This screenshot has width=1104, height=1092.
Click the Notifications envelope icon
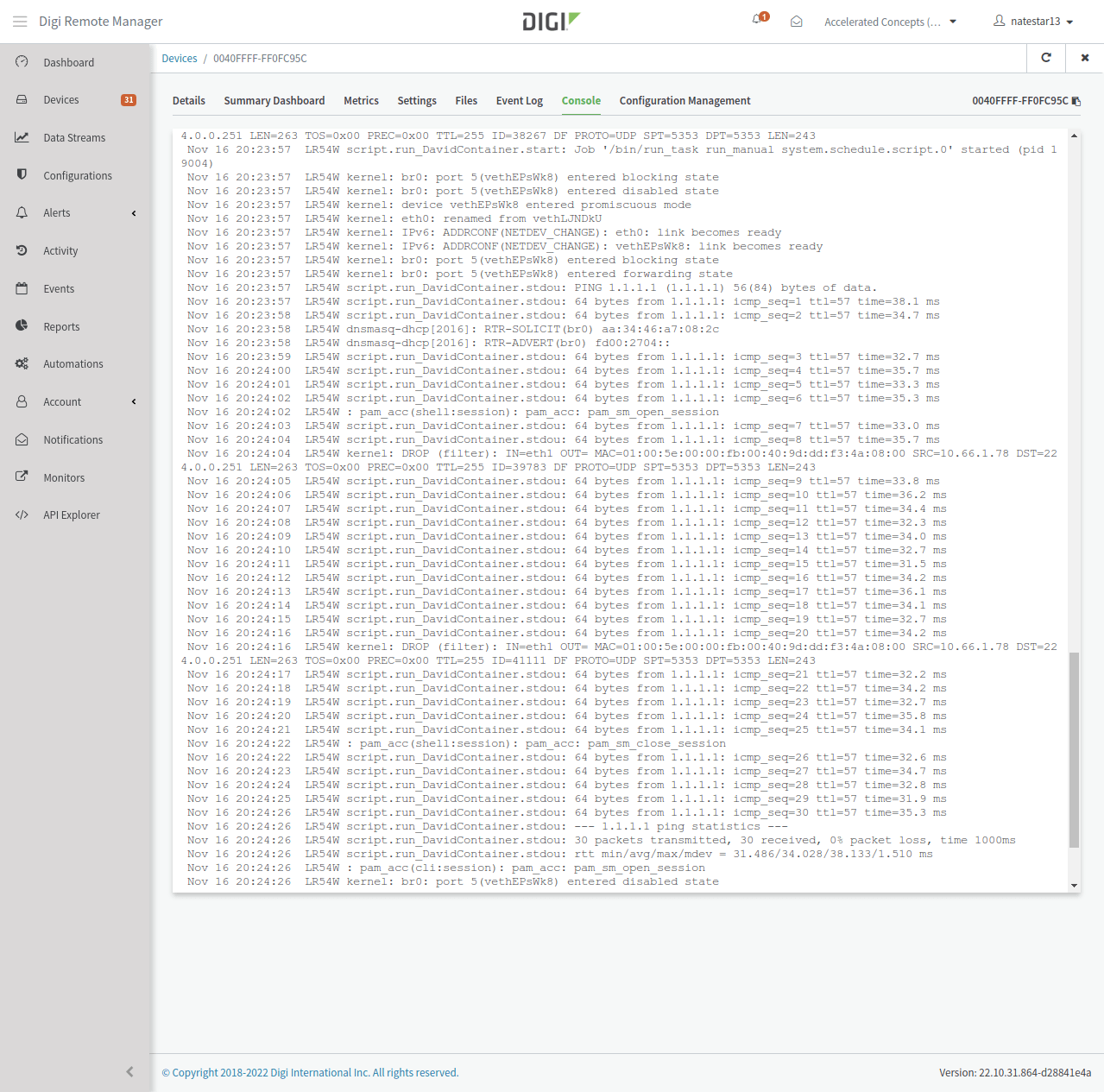pyautogui.click(x=22, y=439)
